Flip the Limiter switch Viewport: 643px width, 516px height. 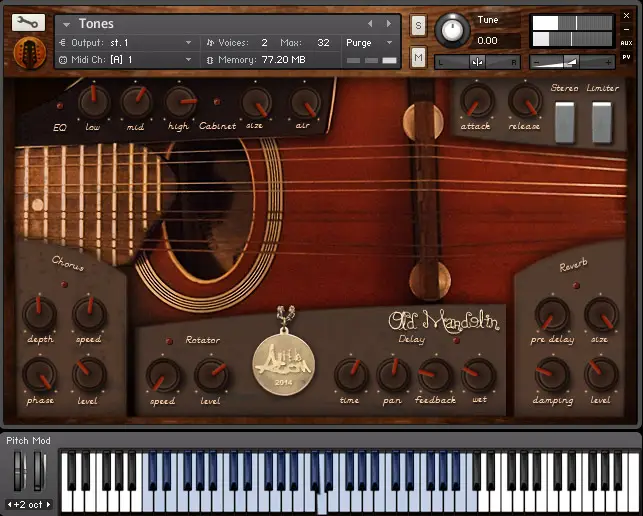[602, 122]
